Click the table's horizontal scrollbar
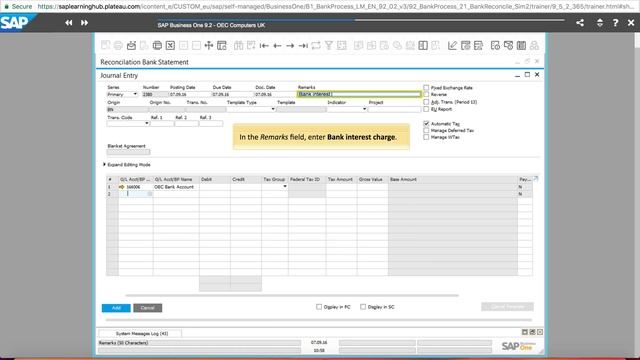 coord(292,295)
